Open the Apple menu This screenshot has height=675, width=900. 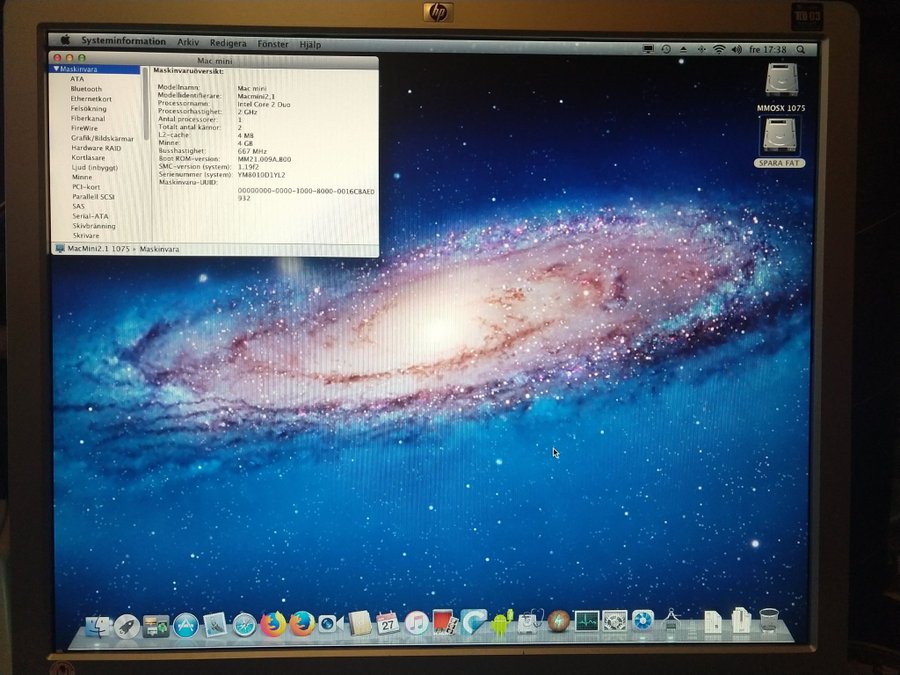click(x=65, y=40)
